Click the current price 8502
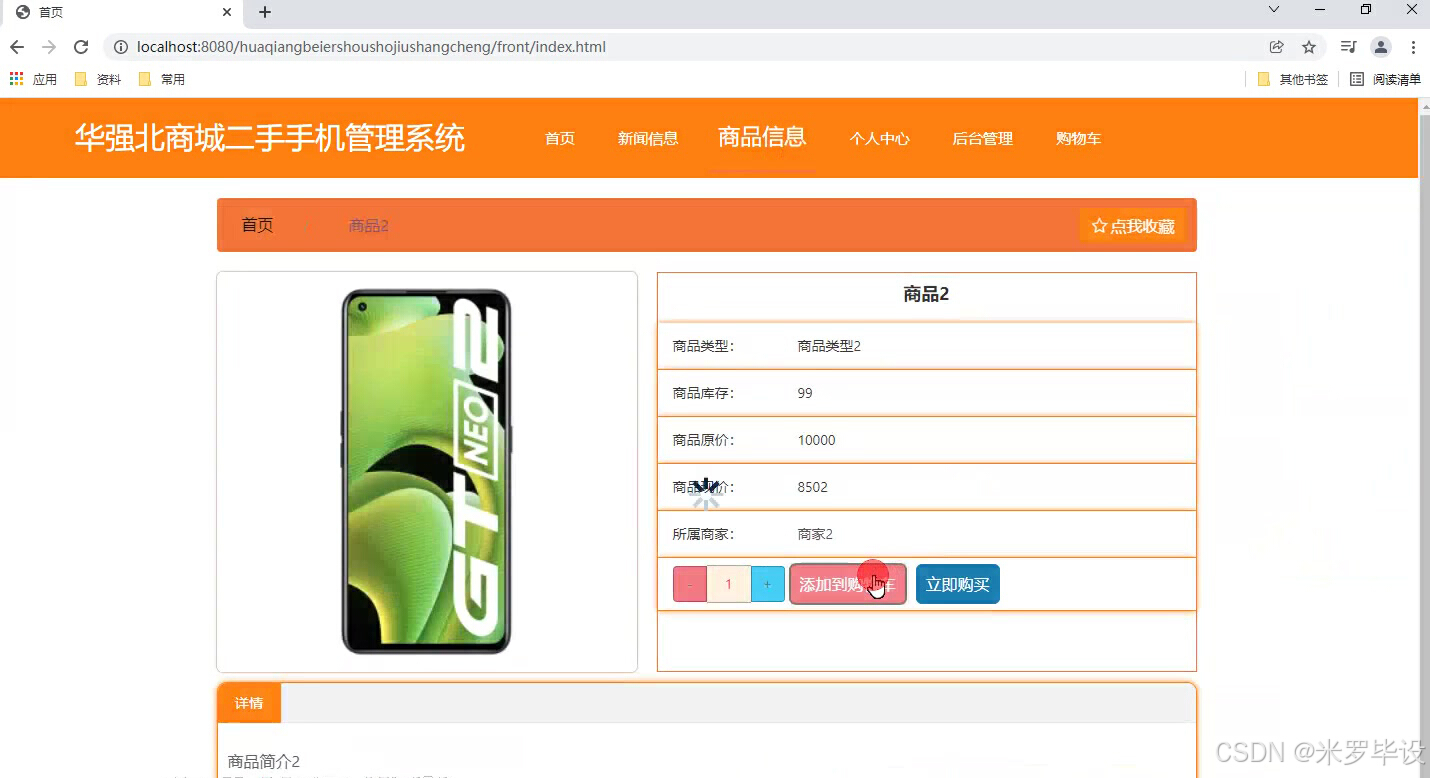This screenshot has width=1430, height=778. (x=812, y=487)
